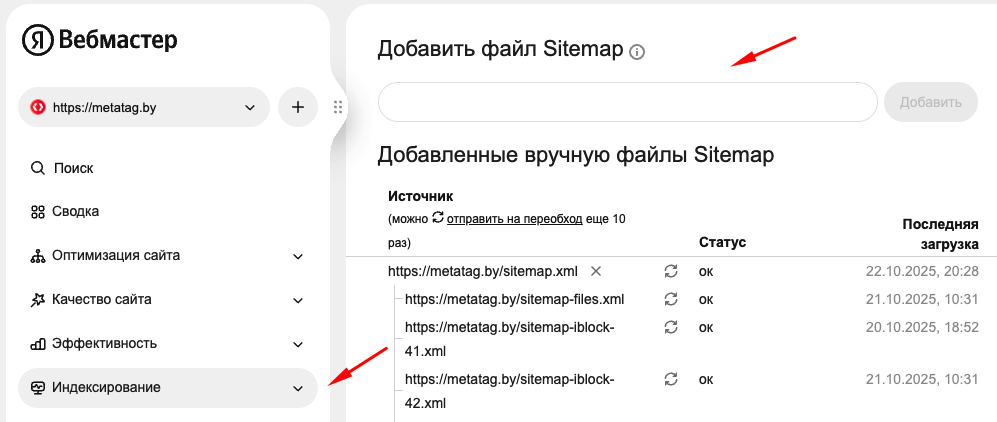Recrawl sitemap-iblock-42.xml using the refresh icon
Viewport: 997px width, 422px height.
tap(671, 379)
